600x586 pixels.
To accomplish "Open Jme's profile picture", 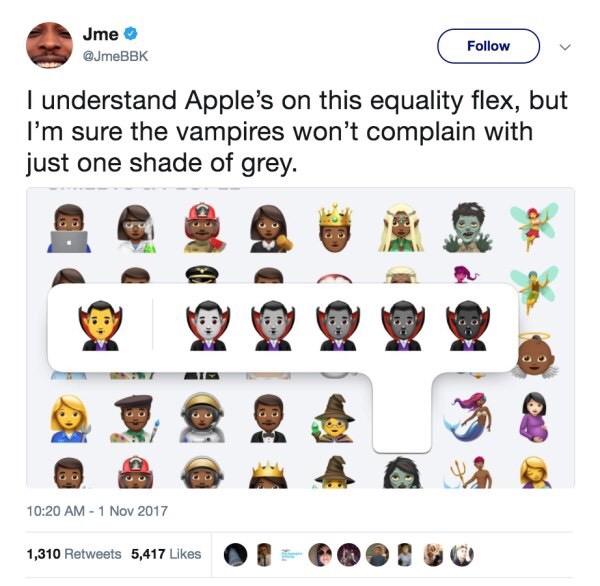I will [x=49, y=45].
